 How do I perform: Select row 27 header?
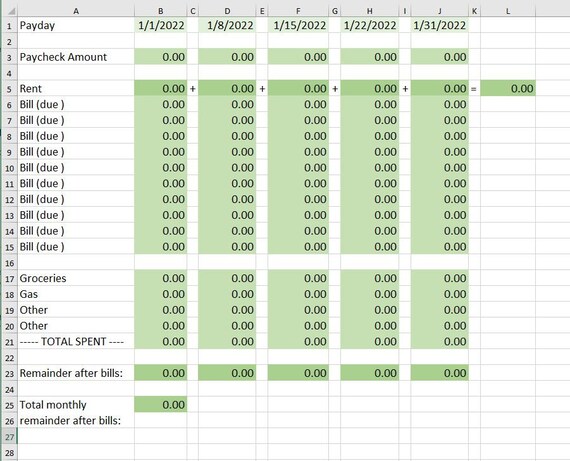point(9,436)
